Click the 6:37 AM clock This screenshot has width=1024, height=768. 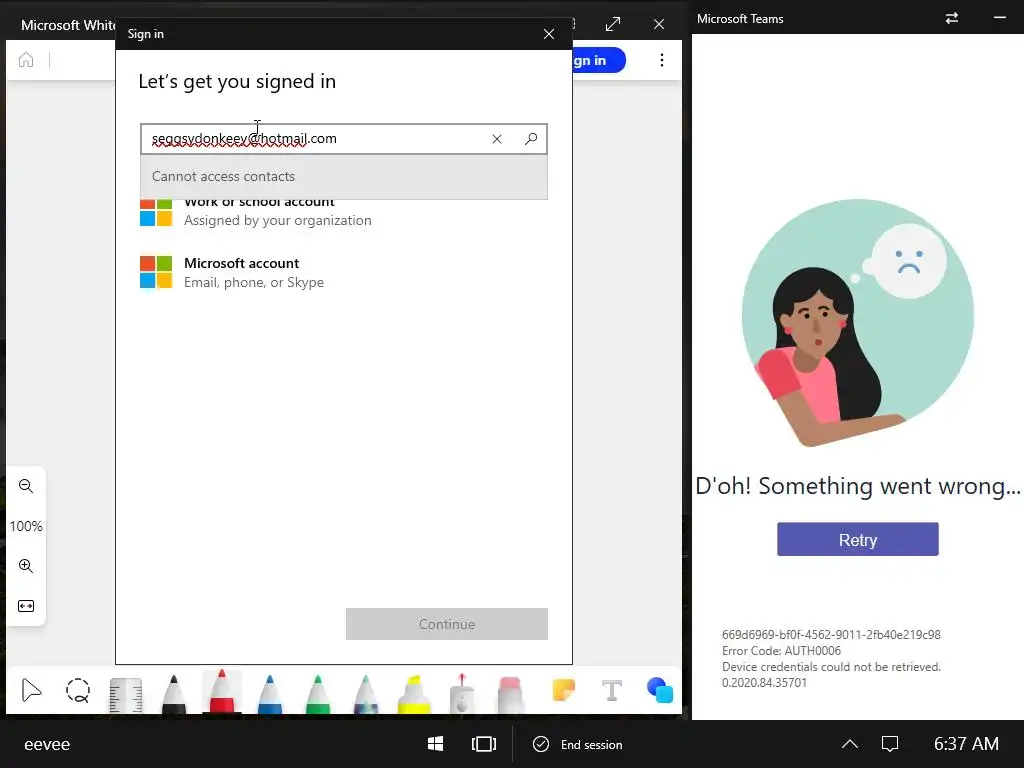coord(966,744)
